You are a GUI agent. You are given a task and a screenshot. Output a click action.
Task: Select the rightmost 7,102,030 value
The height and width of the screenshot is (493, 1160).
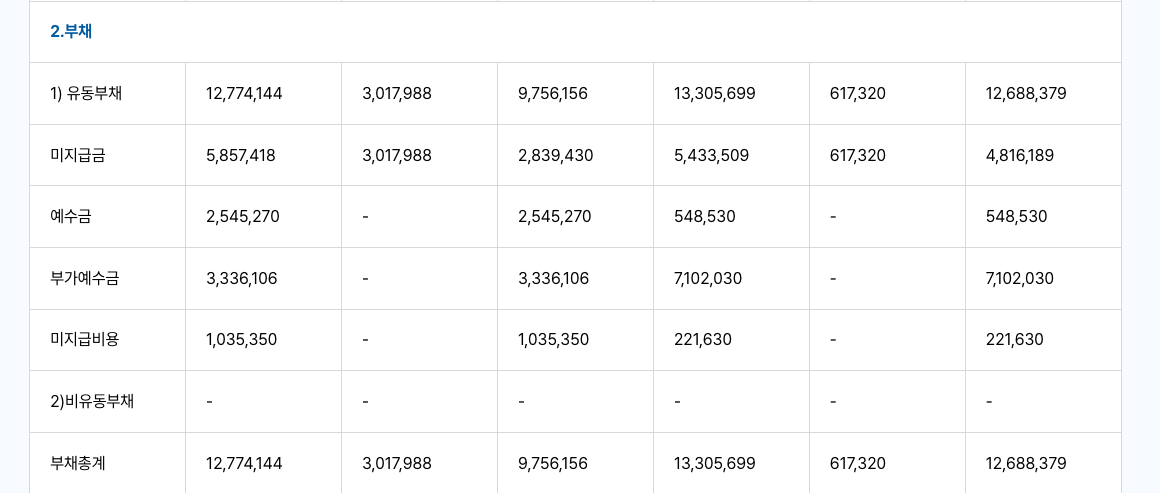coord(1019,278)
